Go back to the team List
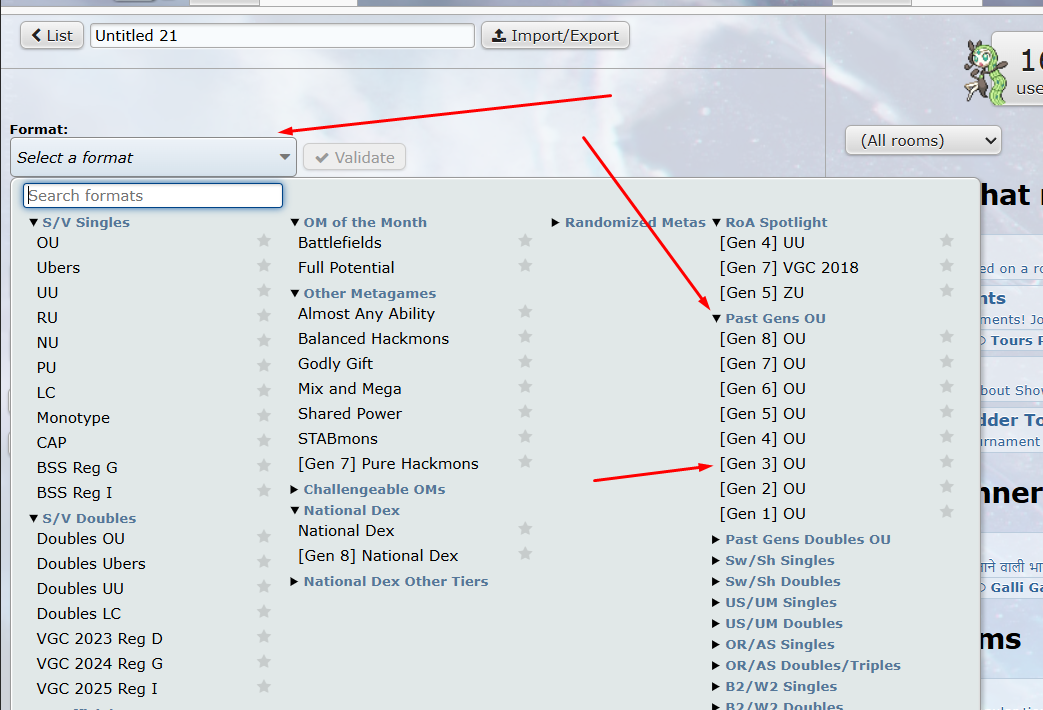Image resolution: width=1043 pixels, height=710 pixels. pyautogui.click(x=52, y=35)
